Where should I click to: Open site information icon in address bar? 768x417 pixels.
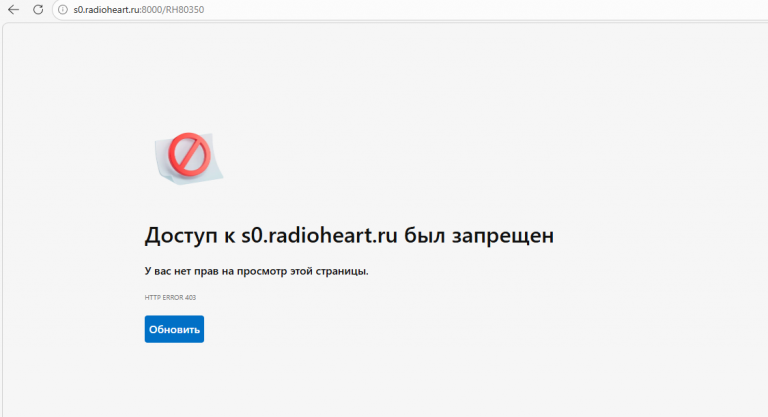tap(63, 9)
